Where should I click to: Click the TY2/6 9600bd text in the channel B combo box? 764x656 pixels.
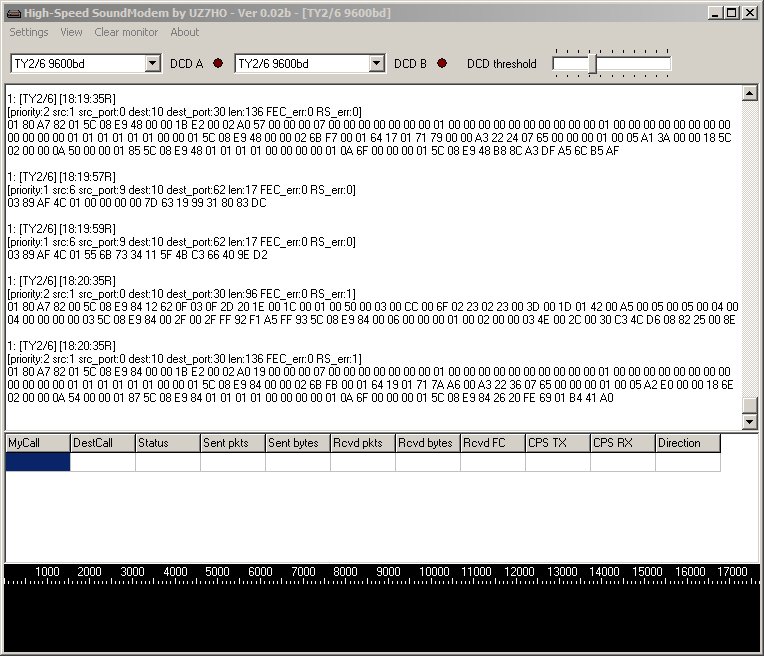coord(273,64)
